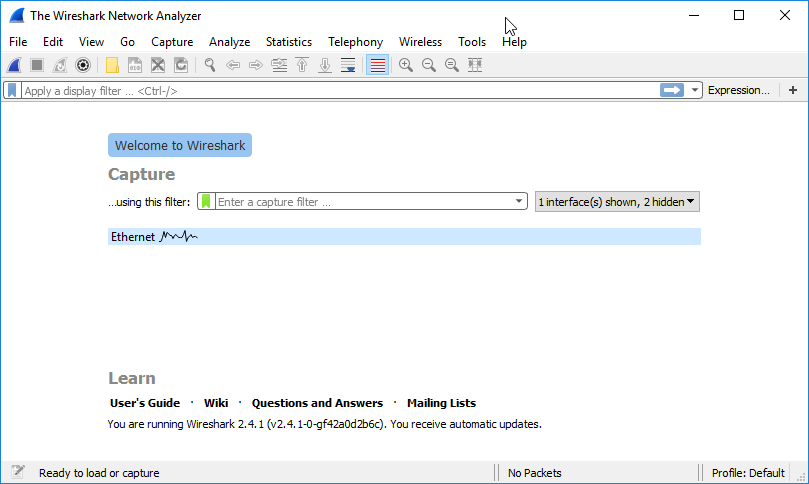Minimize the Wireshark window
The image size is (809, 484).
tap(694, 15)
